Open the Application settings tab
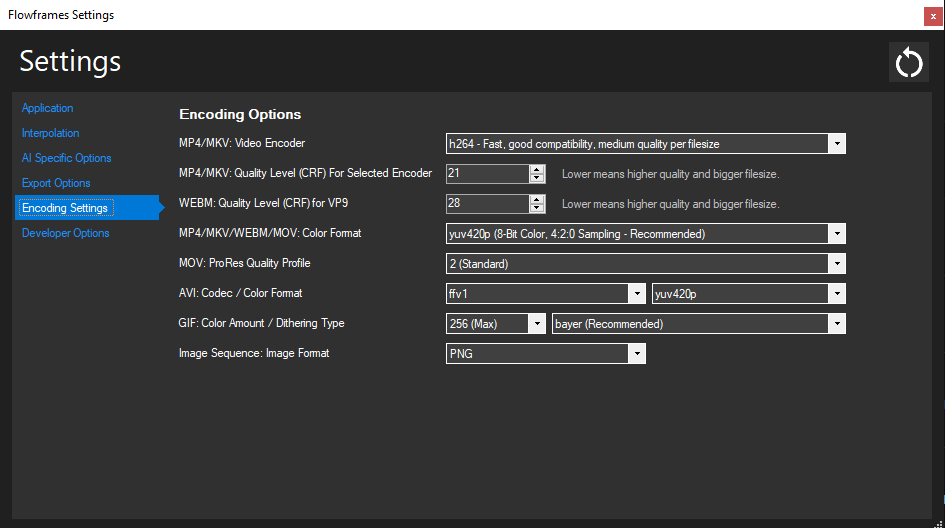The height and width of the screenshot is (528, 945). (48, 108)
